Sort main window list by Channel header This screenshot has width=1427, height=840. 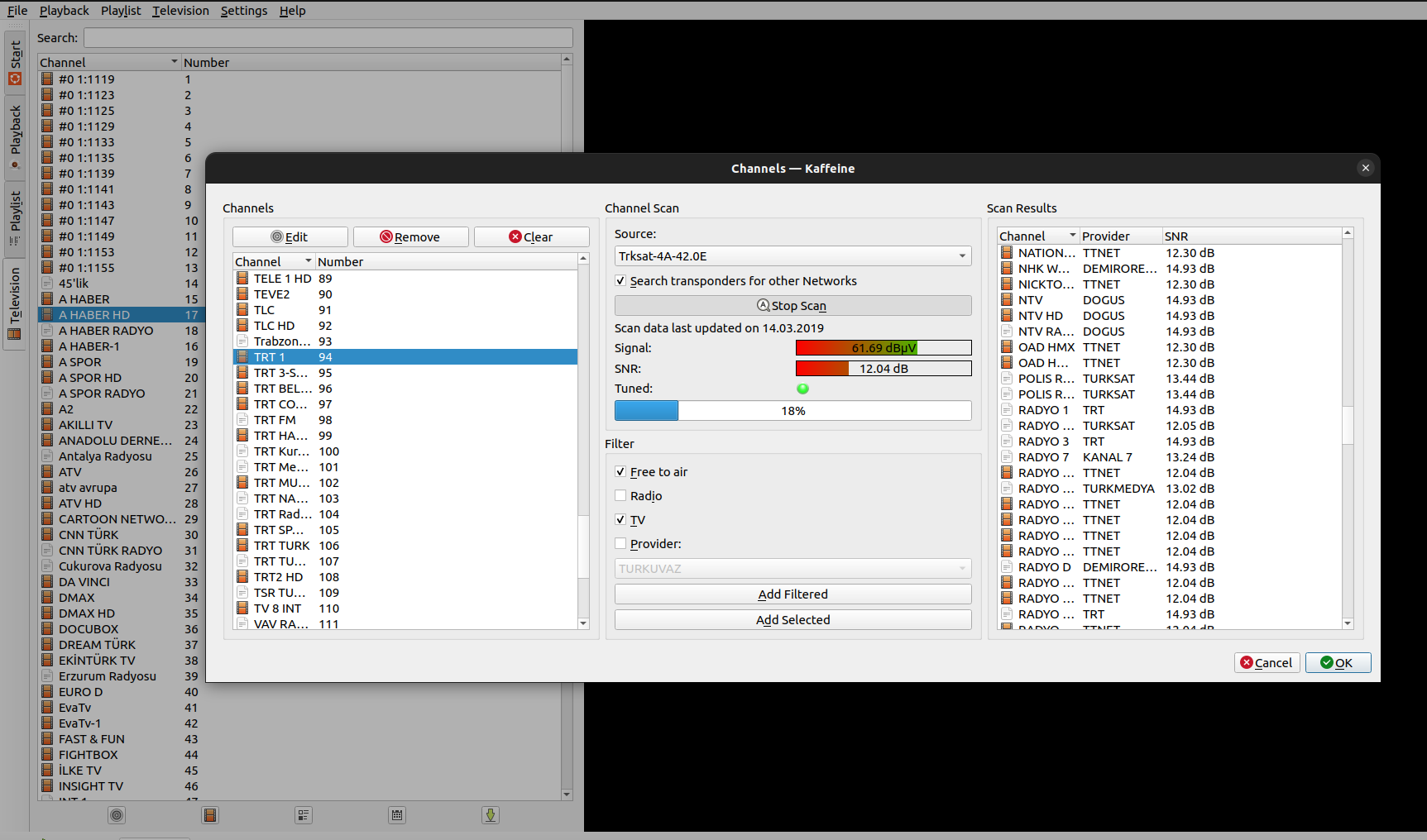(x=109, y=63)
